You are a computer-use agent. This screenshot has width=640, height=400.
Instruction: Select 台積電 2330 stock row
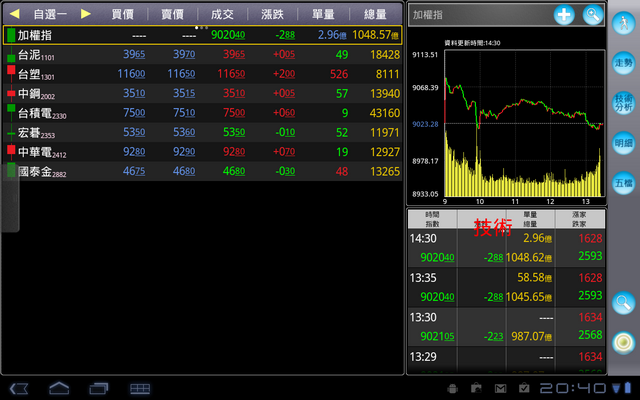(202, 113)
